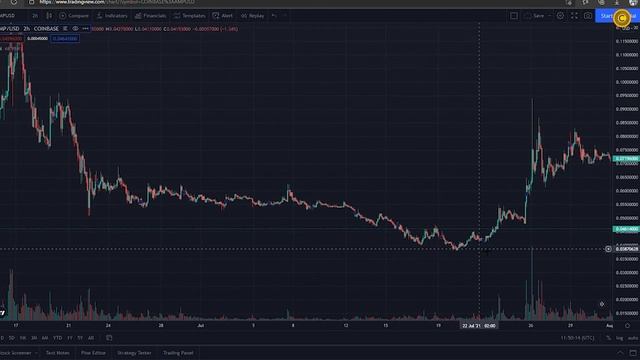The height and width of the screenshot is (360, 640).
Task: Open the Strategy Tester tab
Action: (134, 353)
